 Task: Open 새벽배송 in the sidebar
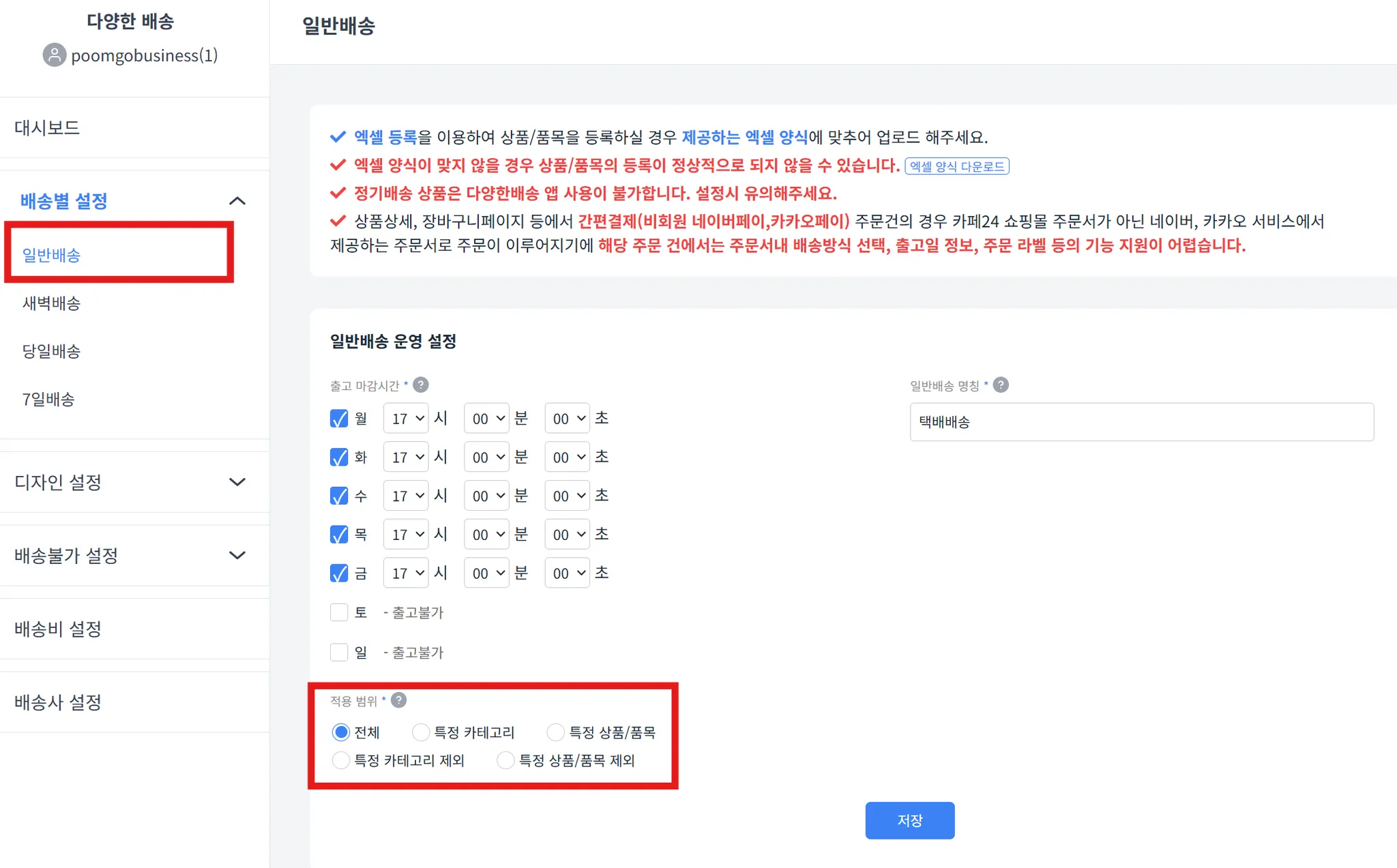pos(52,303)
